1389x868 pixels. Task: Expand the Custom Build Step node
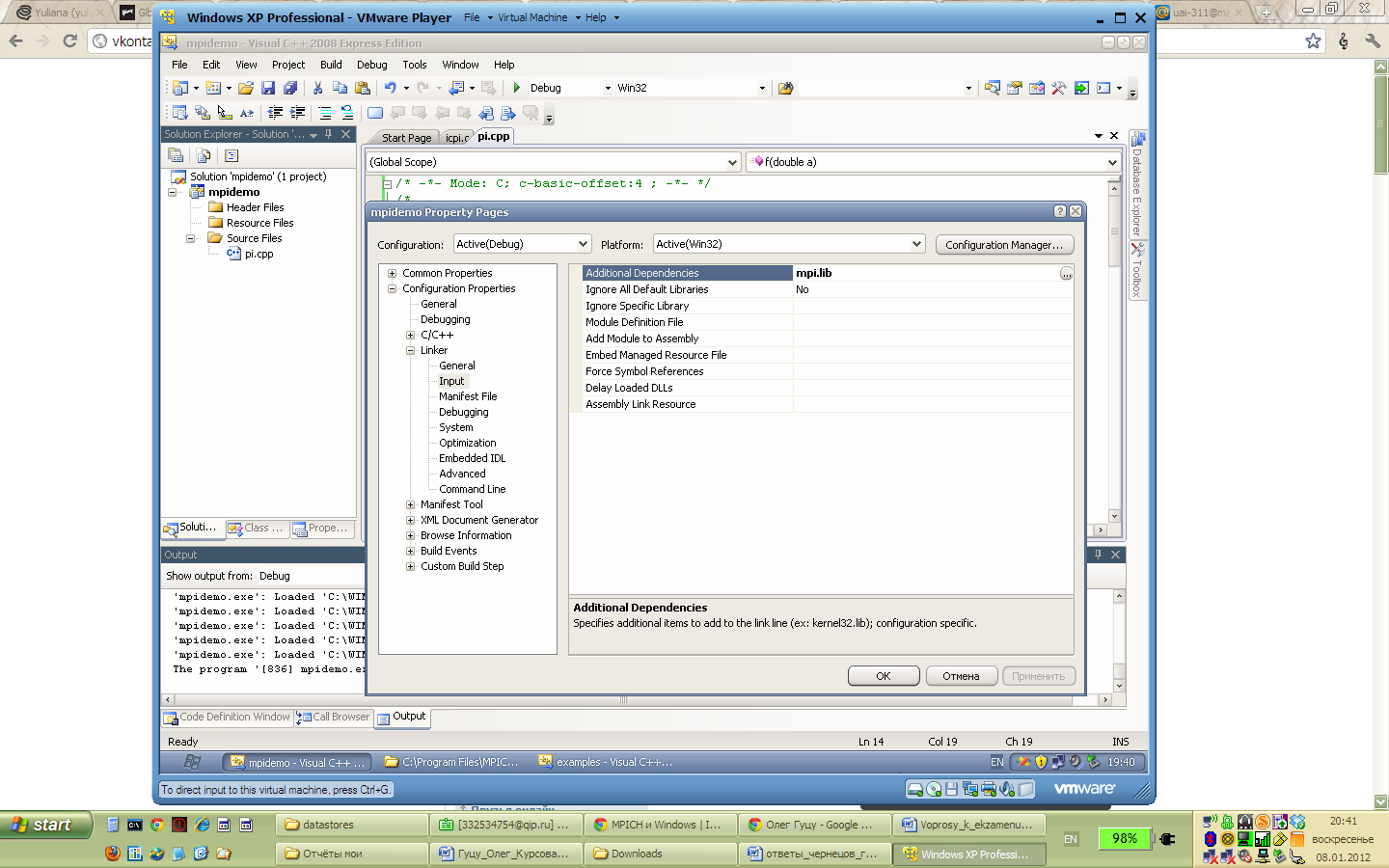410,566
